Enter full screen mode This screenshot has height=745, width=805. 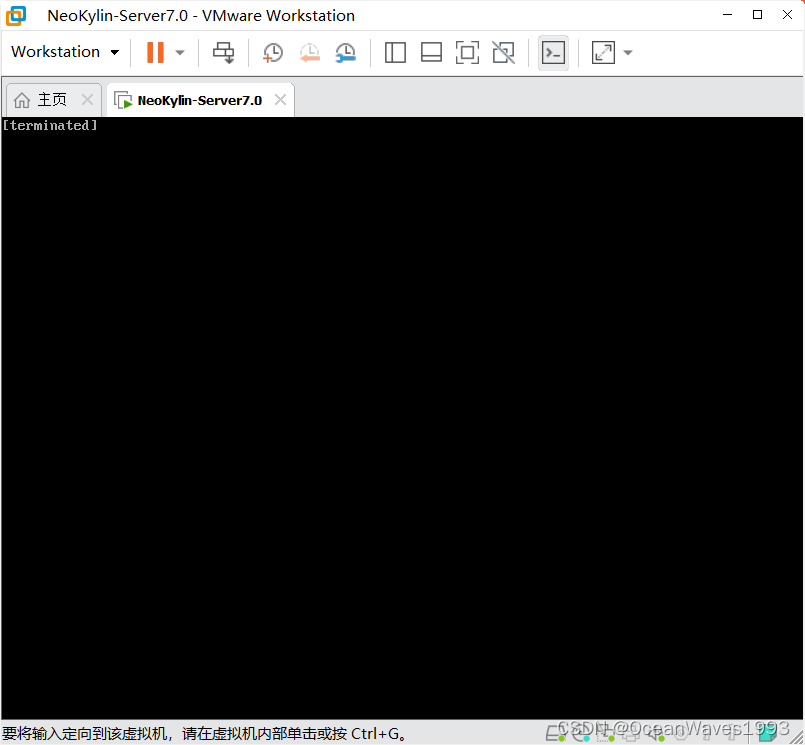tap(467, 52)
